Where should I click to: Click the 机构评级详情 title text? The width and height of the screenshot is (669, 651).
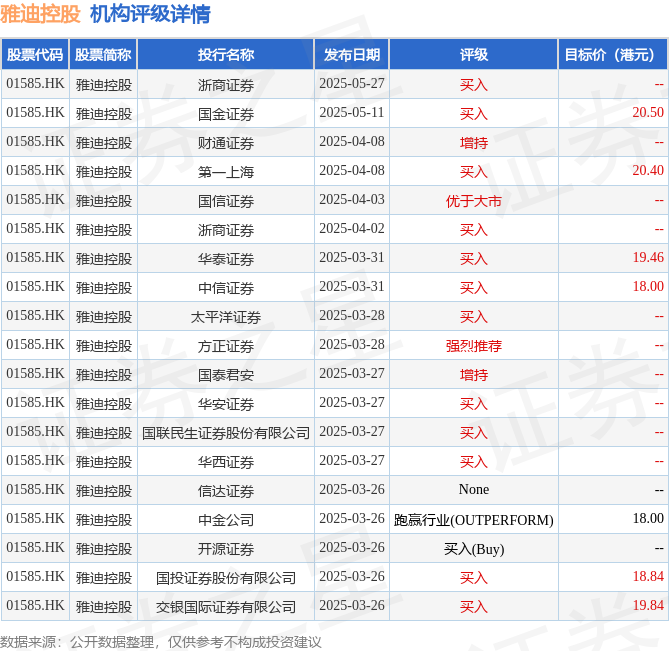pos(150,14)
